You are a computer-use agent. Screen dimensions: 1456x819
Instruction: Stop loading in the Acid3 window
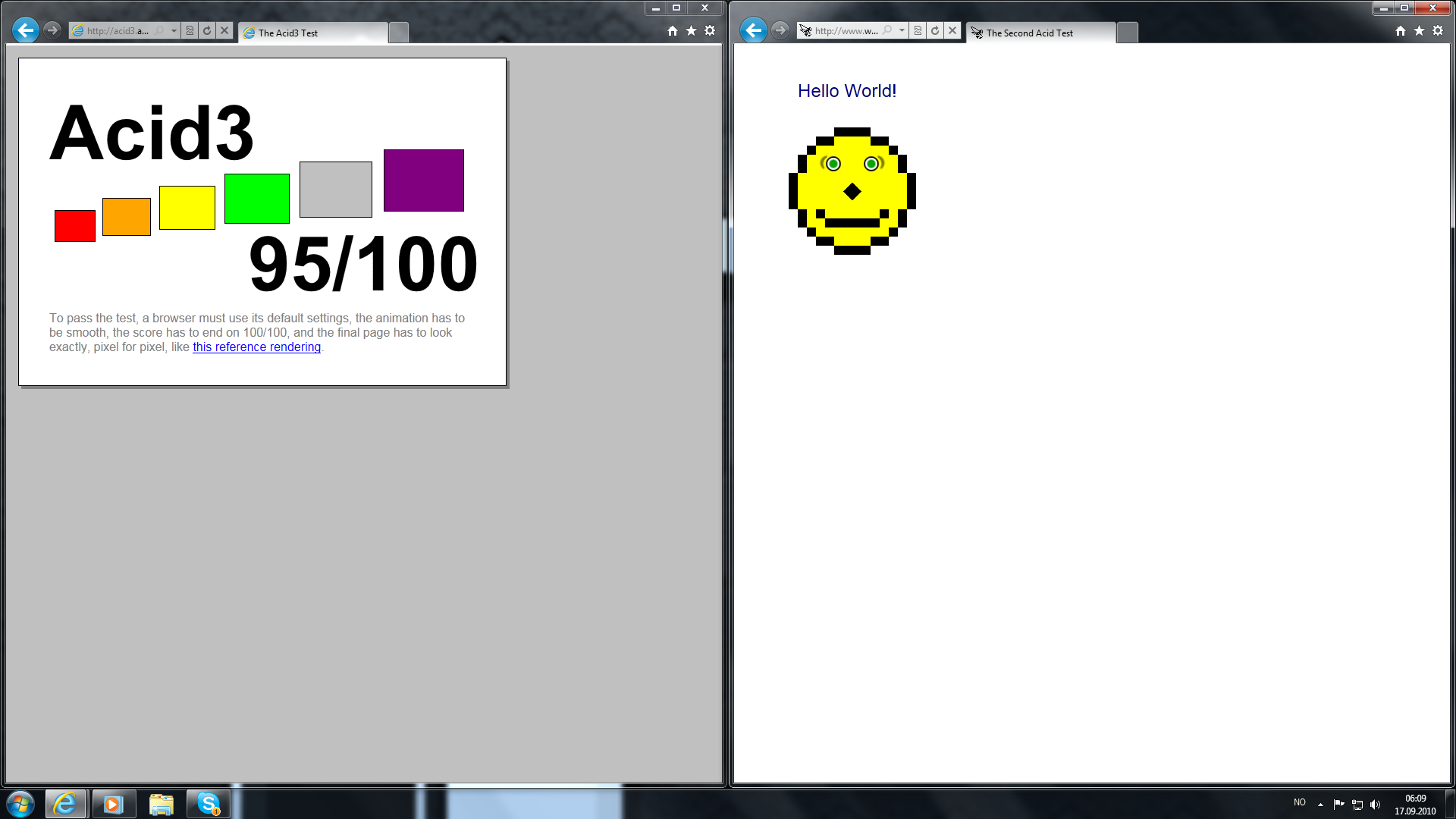[224, 30]
